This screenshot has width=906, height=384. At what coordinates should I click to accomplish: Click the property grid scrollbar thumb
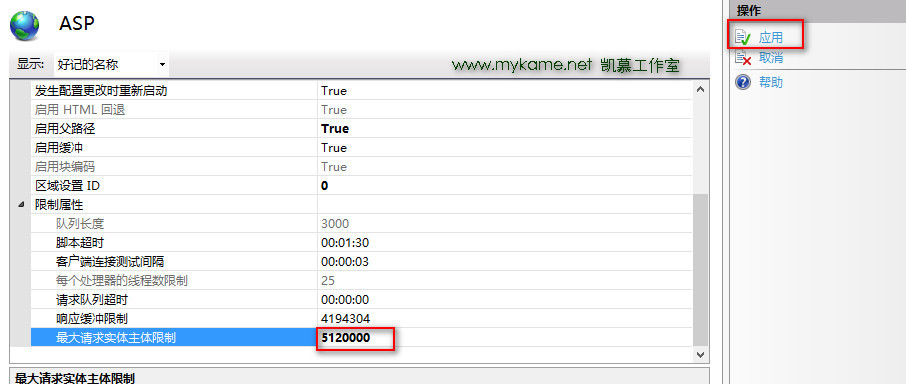700,270
